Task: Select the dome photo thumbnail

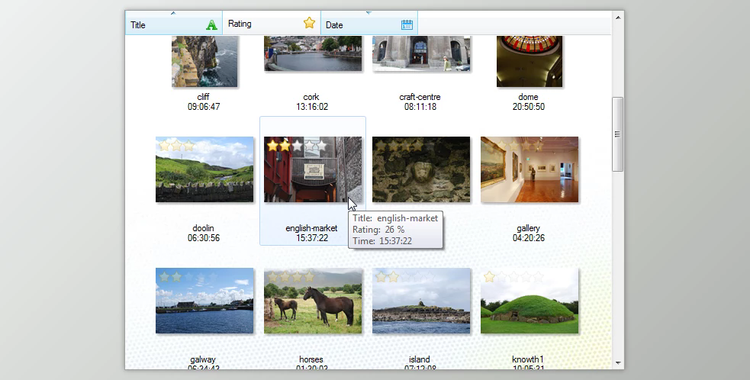Action: tap(529, 61)
